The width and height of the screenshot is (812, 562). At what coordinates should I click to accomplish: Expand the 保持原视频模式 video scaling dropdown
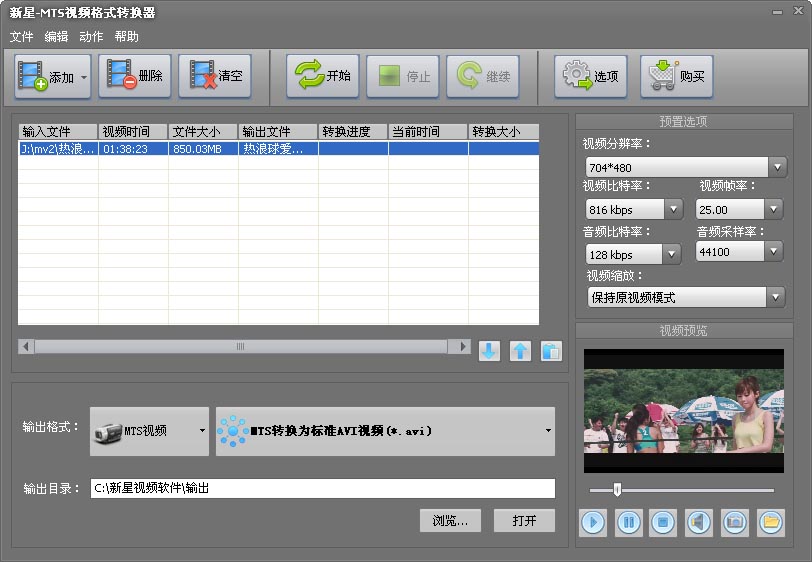pyautogui.click(x=776, y=297)
